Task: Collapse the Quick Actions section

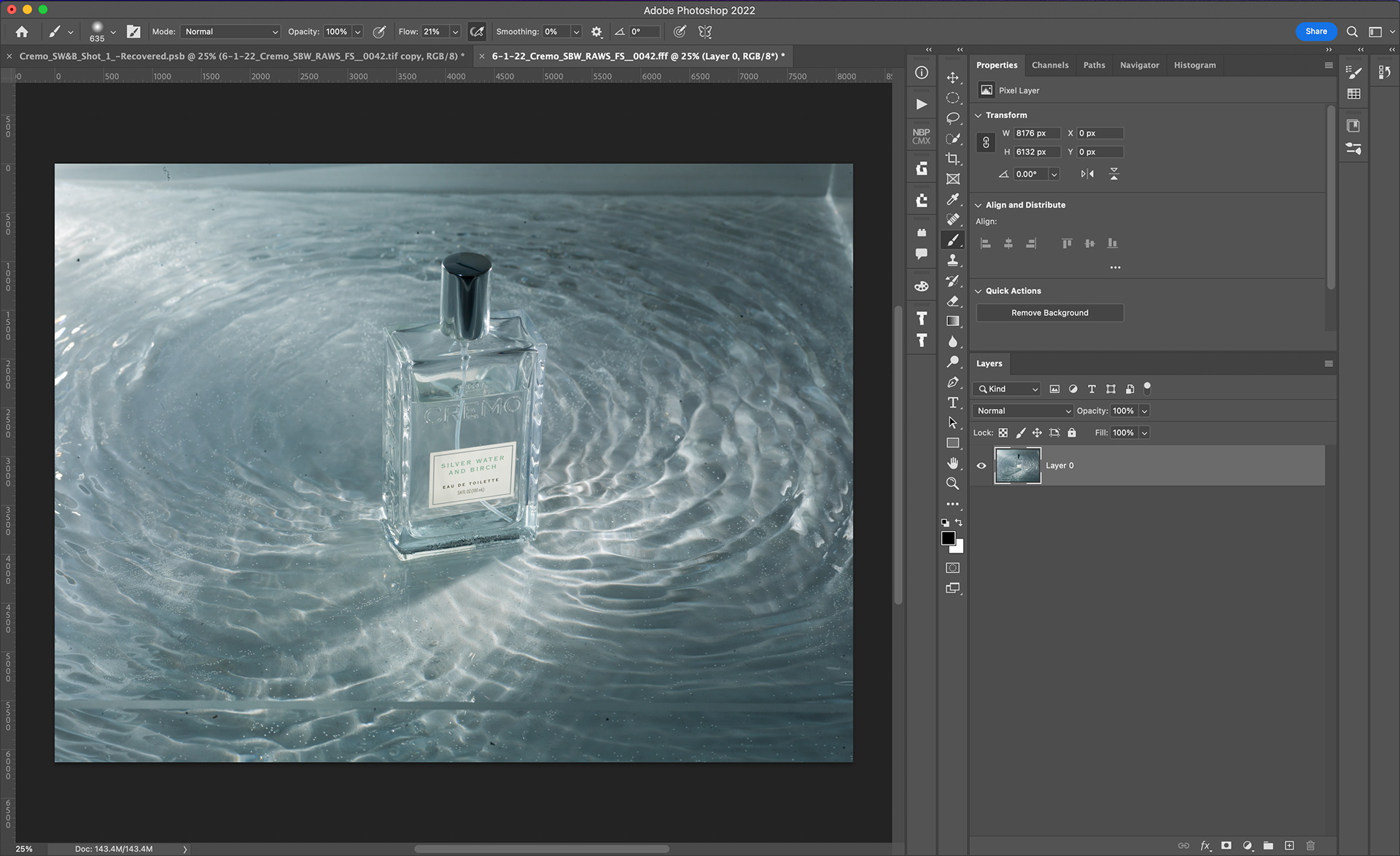Action: 979,291
